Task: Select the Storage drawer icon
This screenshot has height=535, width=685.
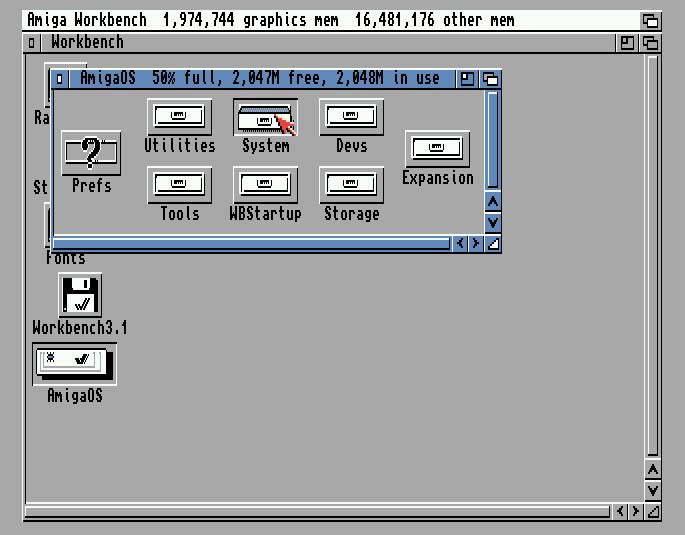Action: (351, 185)
